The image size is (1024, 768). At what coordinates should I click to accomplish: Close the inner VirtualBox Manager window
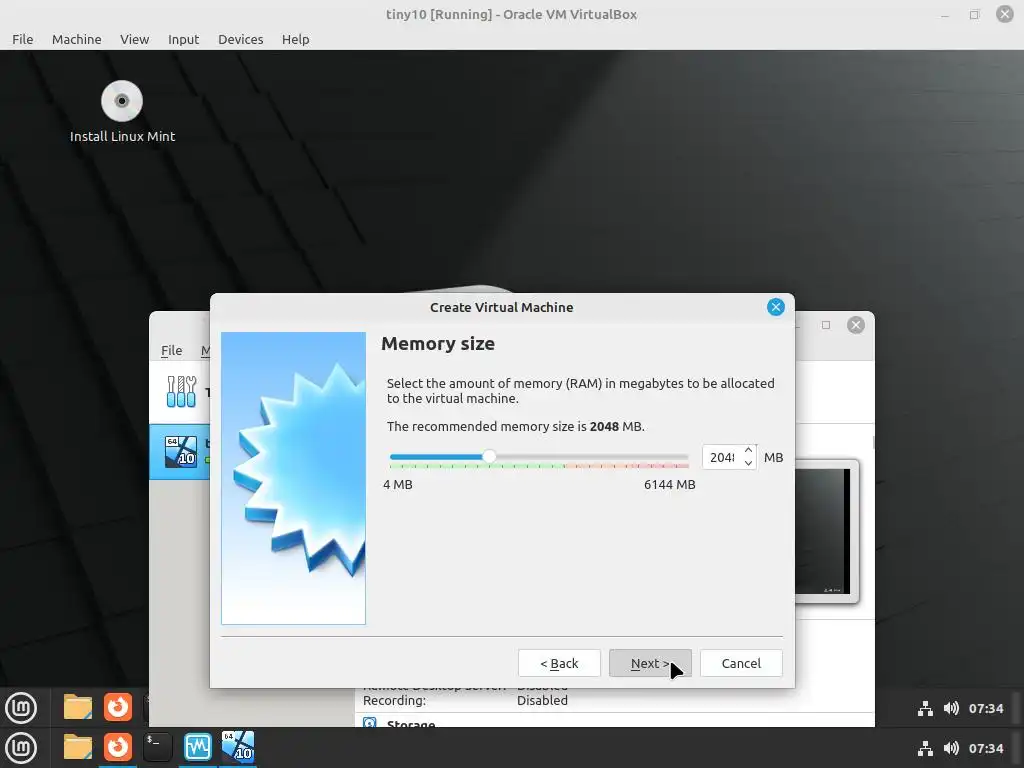pos(856,325)
